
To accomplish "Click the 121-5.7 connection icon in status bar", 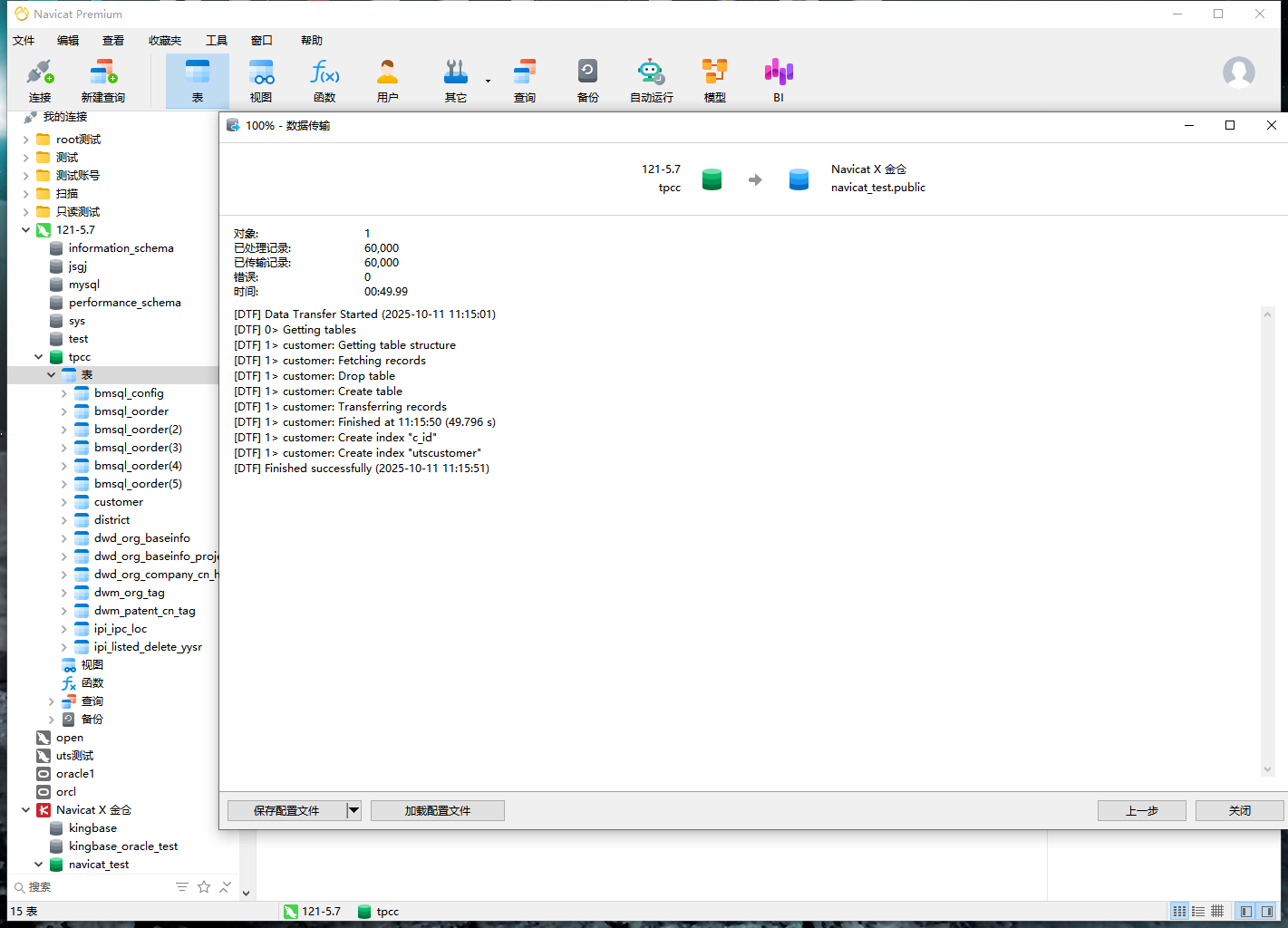I will click(291, 912).
